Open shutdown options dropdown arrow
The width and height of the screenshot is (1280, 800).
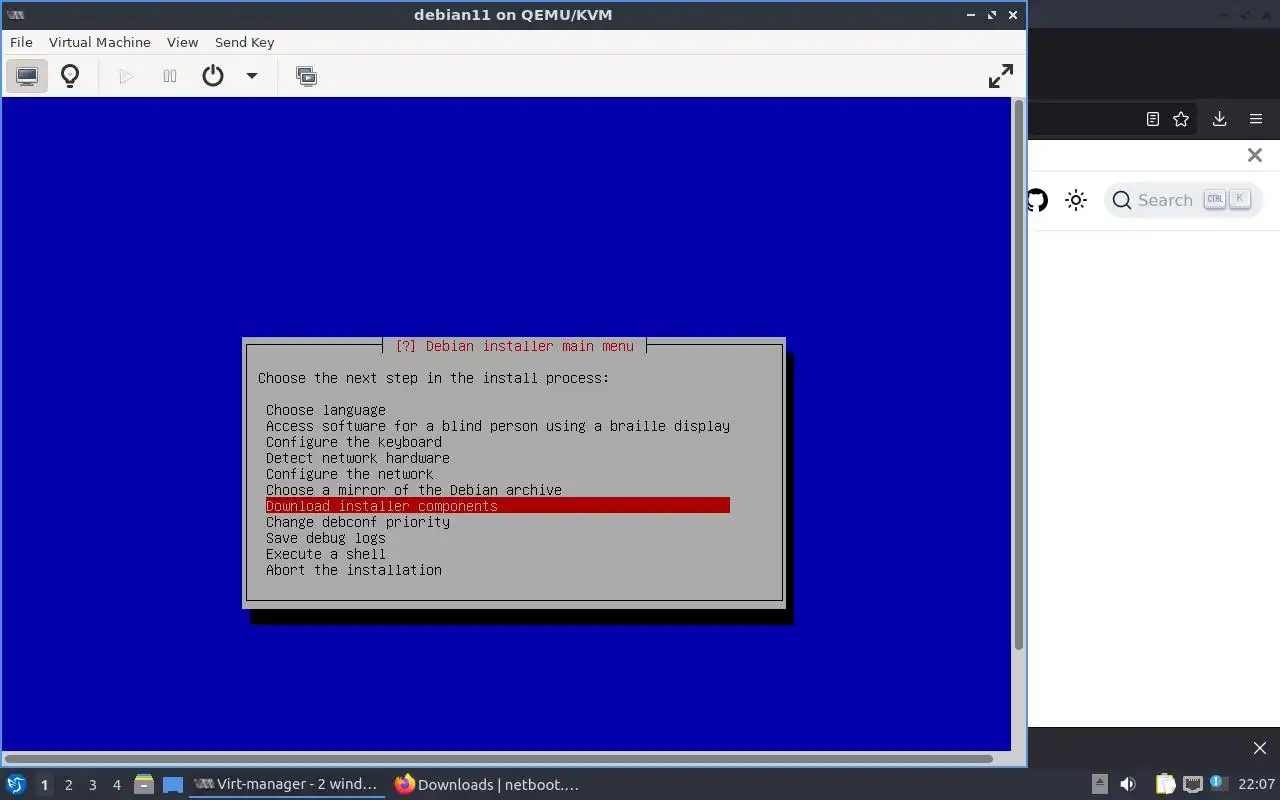(x=252, y=76)
